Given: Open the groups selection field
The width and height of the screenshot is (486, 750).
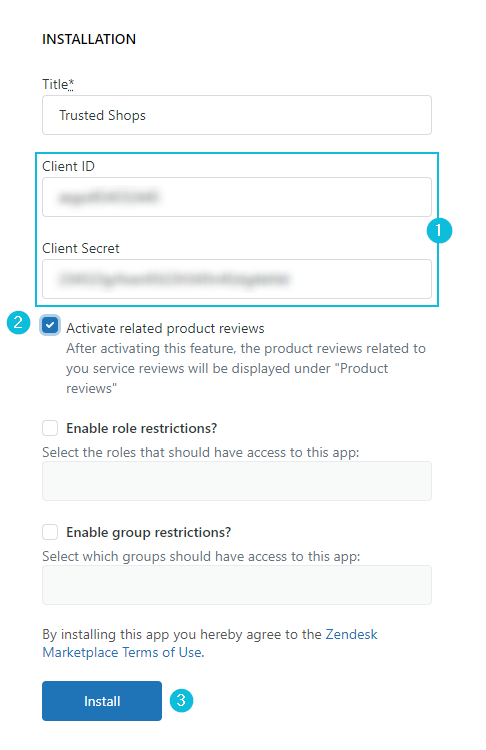Looking at the screenshot, I should [237, 585].
